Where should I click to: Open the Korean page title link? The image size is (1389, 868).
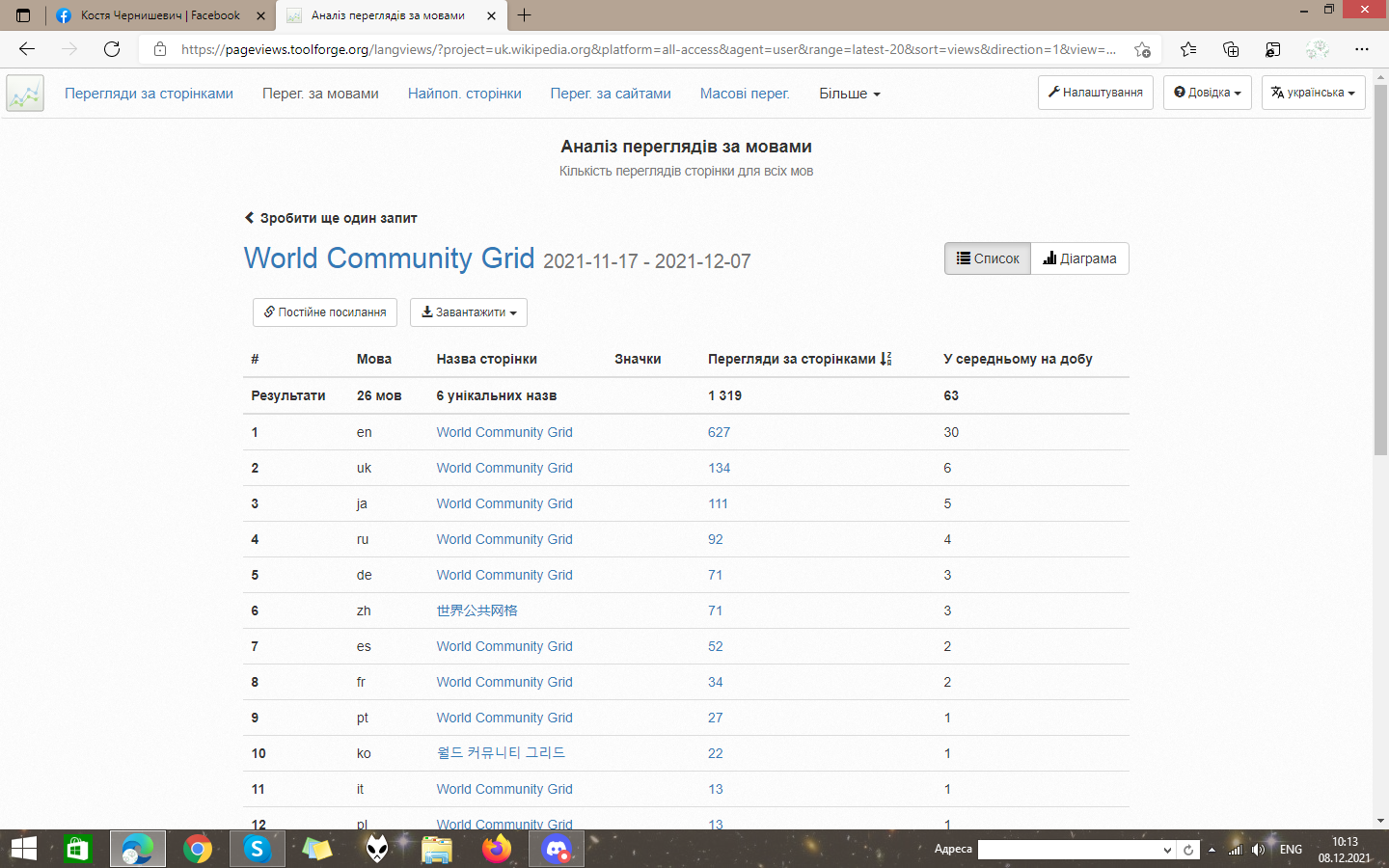[x=501, y=753]
